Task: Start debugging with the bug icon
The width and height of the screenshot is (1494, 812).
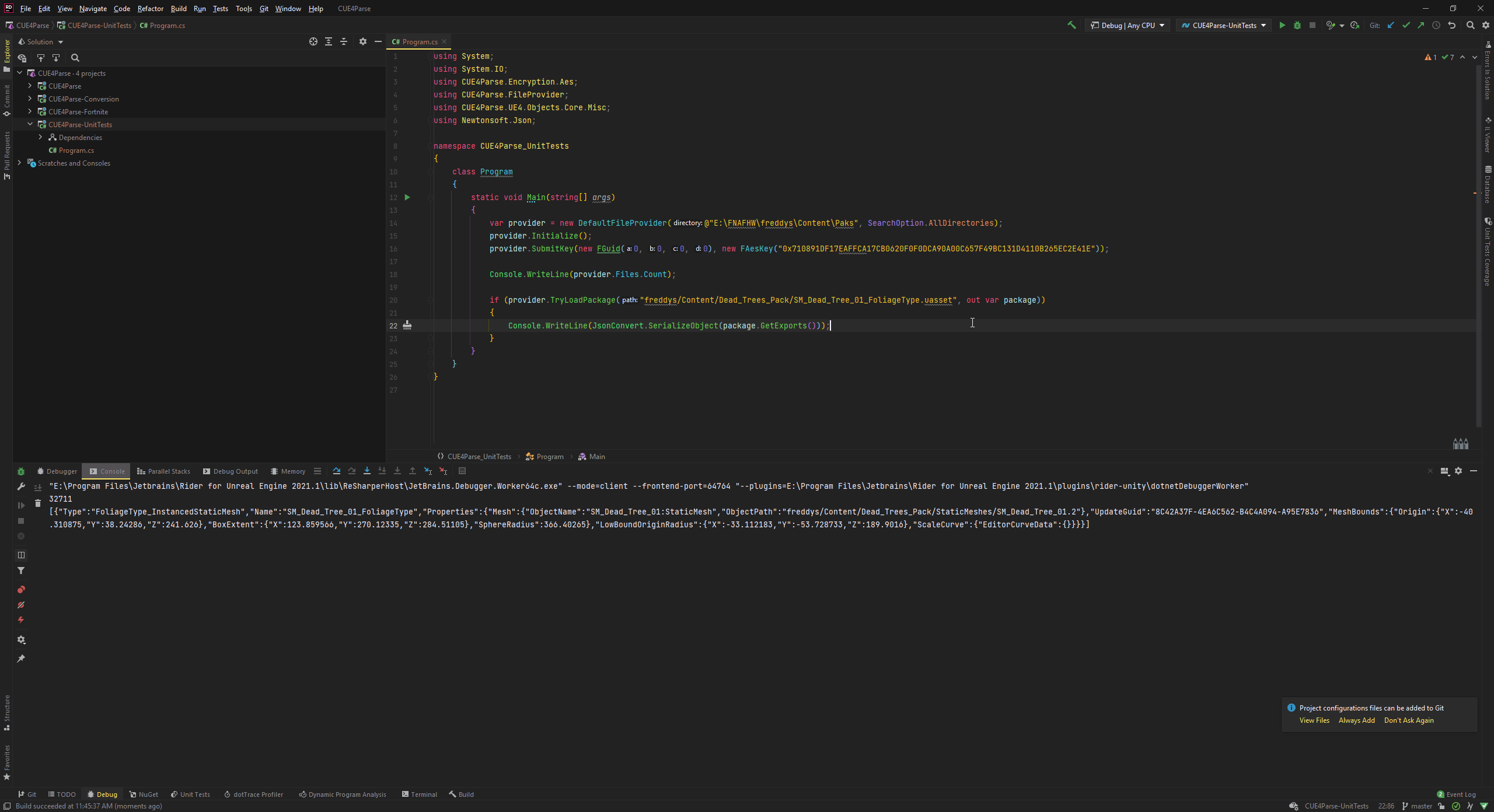Action: [x=1297, y=25]
